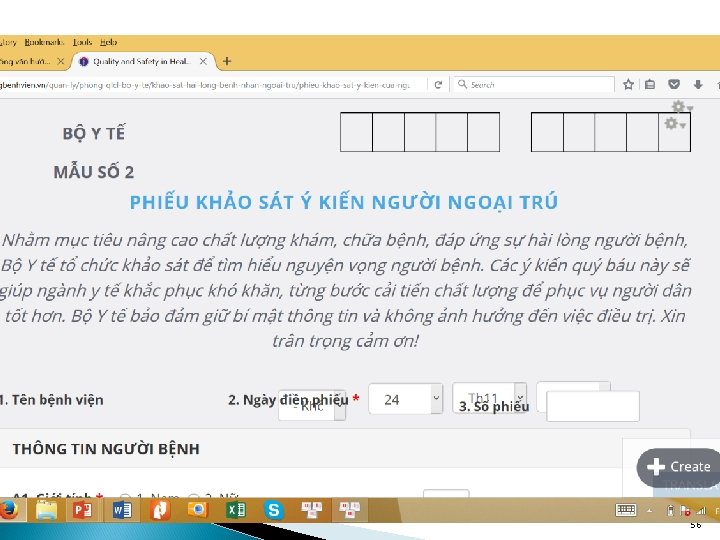Click the network signal icon in the tray
This screenshot has height=540, width=720.
(x=701, y=510)
